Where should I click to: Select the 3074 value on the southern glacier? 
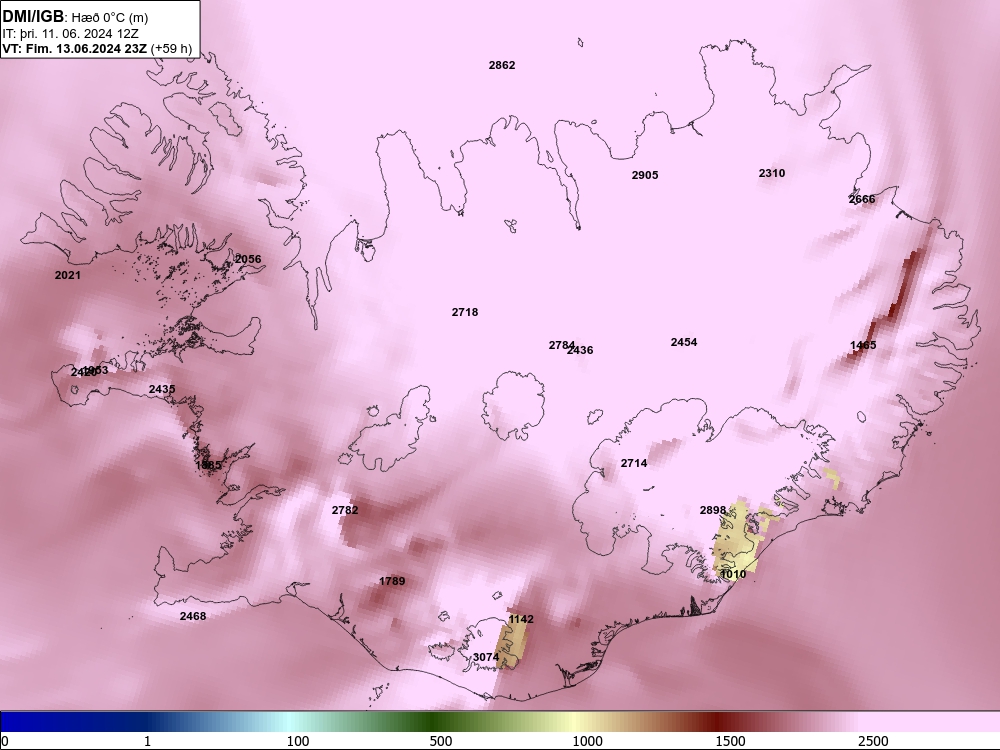(x=486, y=657)
